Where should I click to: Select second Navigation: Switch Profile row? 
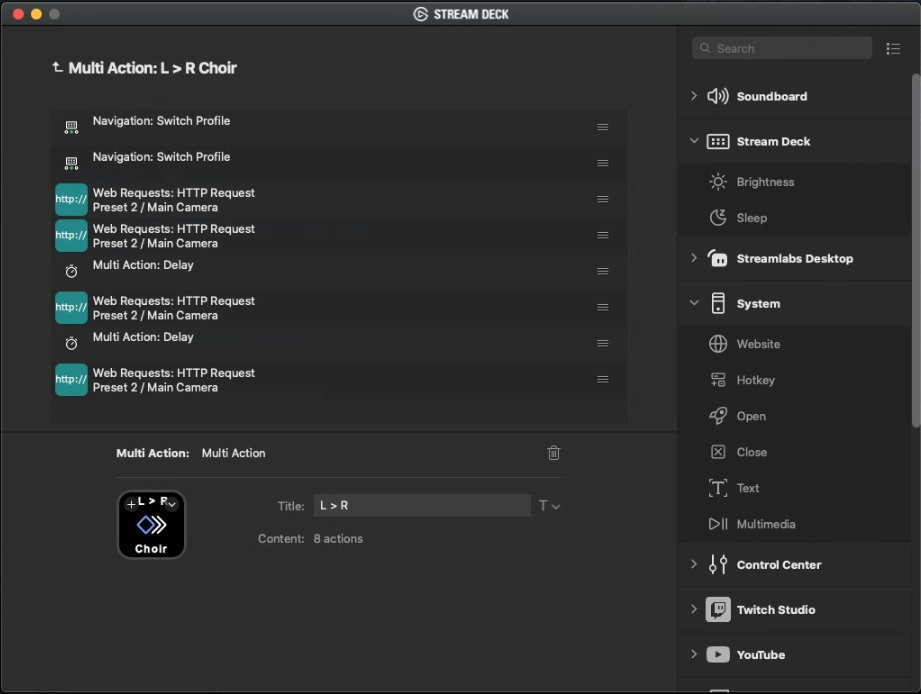click(x=338, y=163)
